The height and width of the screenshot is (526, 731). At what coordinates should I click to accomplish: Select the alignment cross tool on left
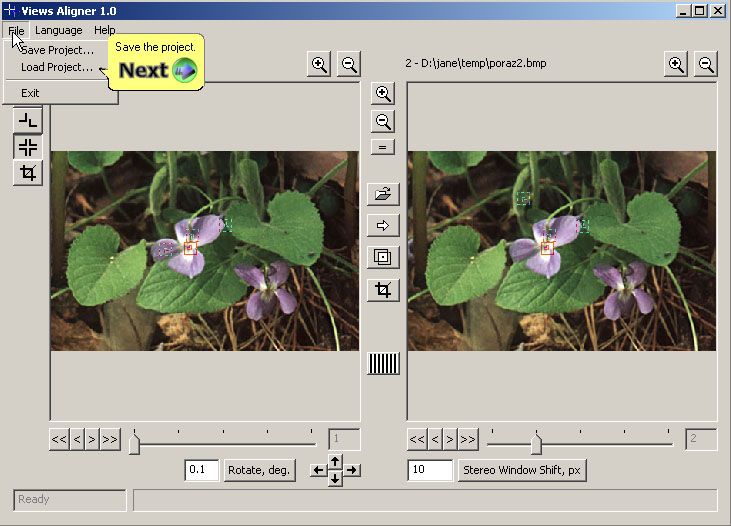(28, 147)
